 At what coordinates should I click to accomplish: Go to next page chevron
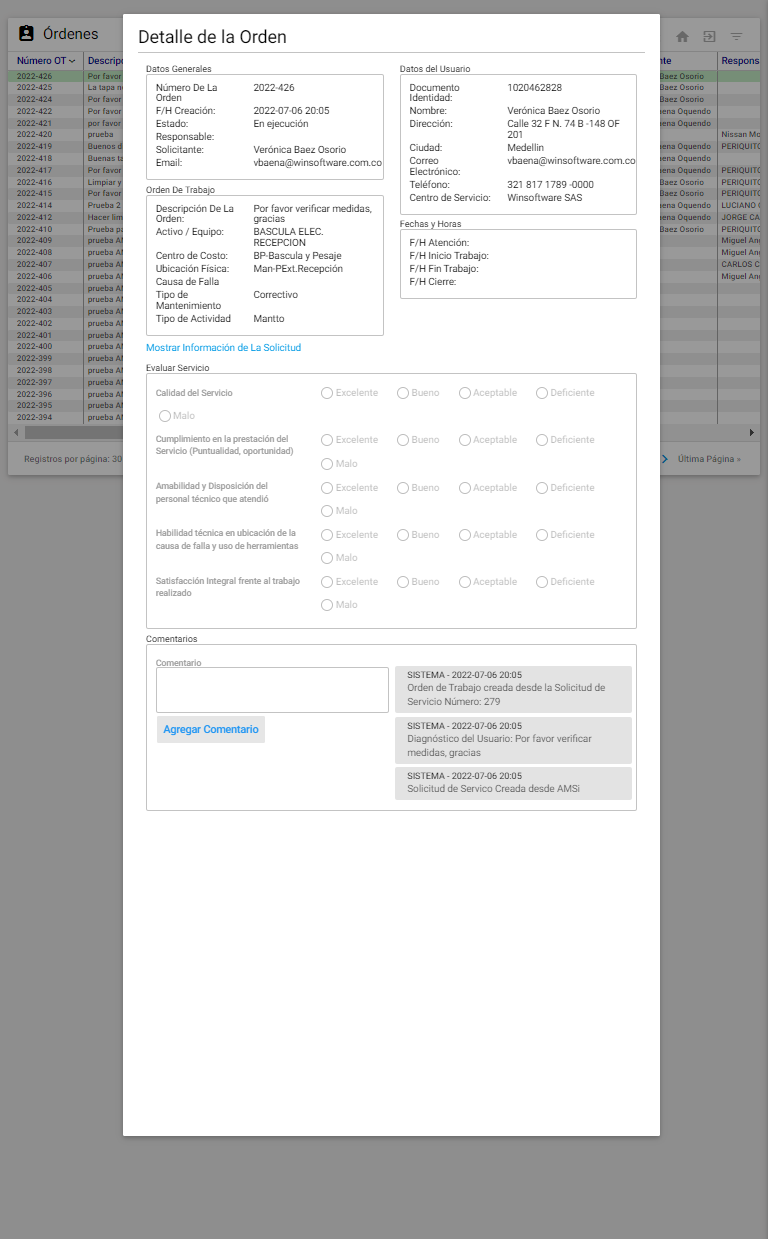665,459
